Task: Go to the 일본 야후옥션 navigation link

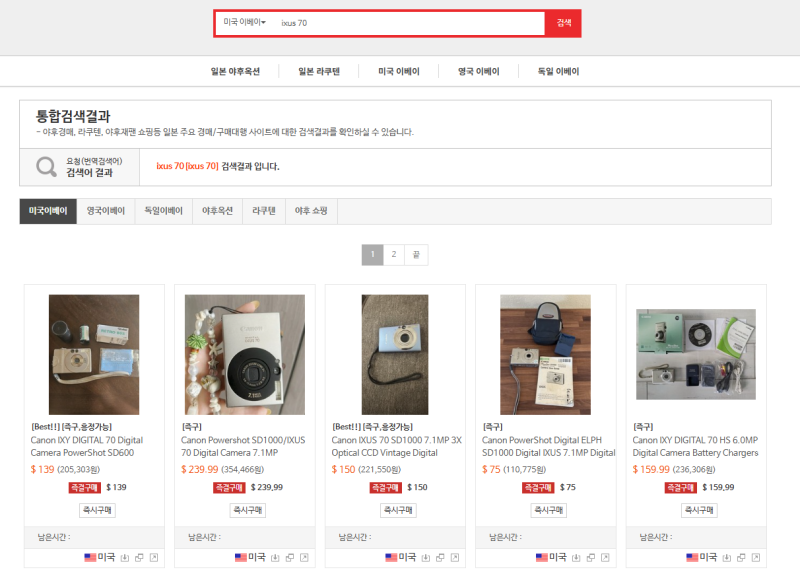Action: tap(235, 71)
